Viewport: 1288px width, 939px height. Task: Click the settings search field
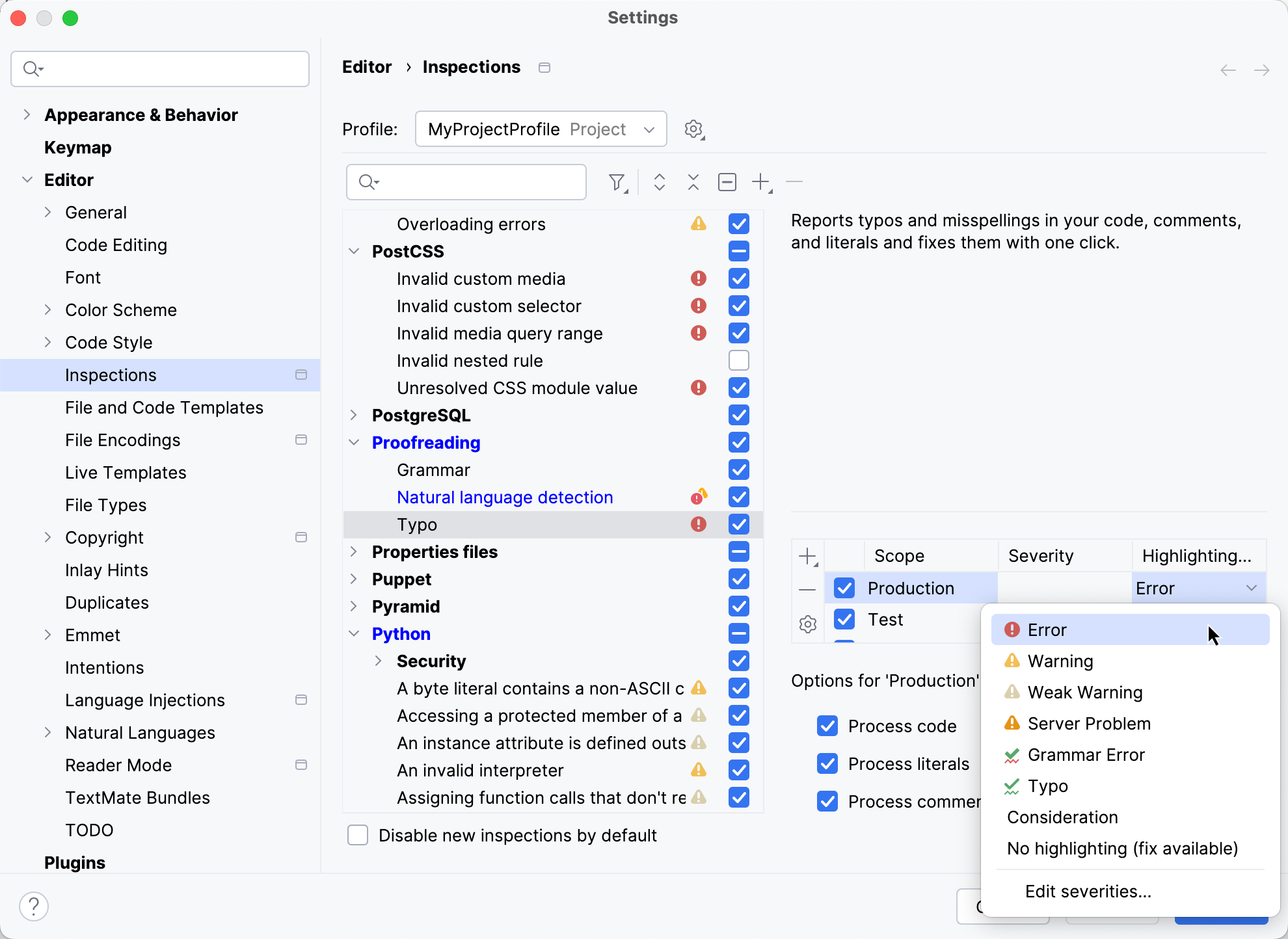pos(160,69)
